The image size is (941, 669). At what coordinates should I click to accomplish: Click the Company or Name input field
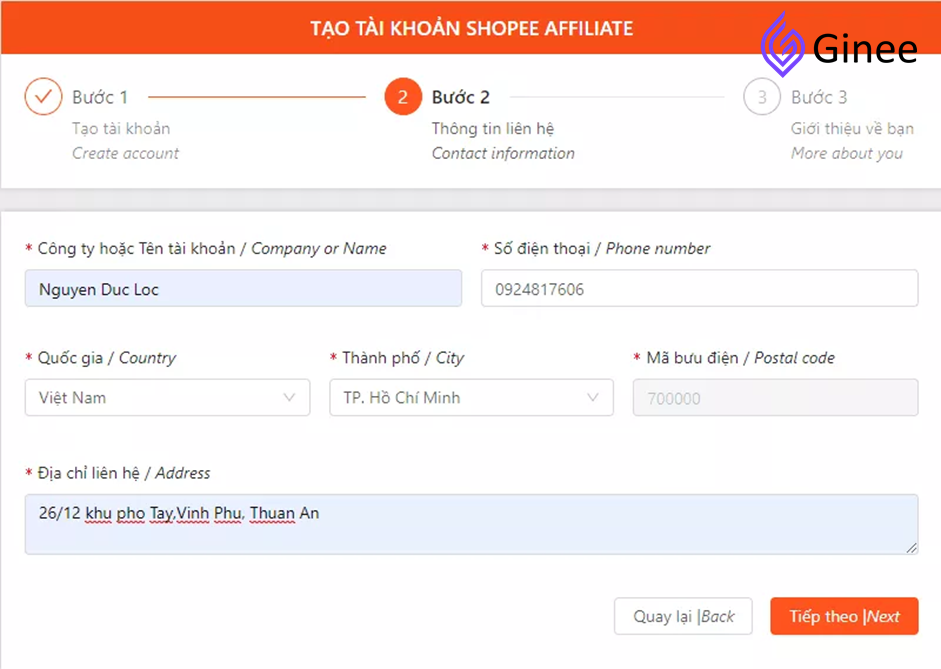click(x=243, y=289)
